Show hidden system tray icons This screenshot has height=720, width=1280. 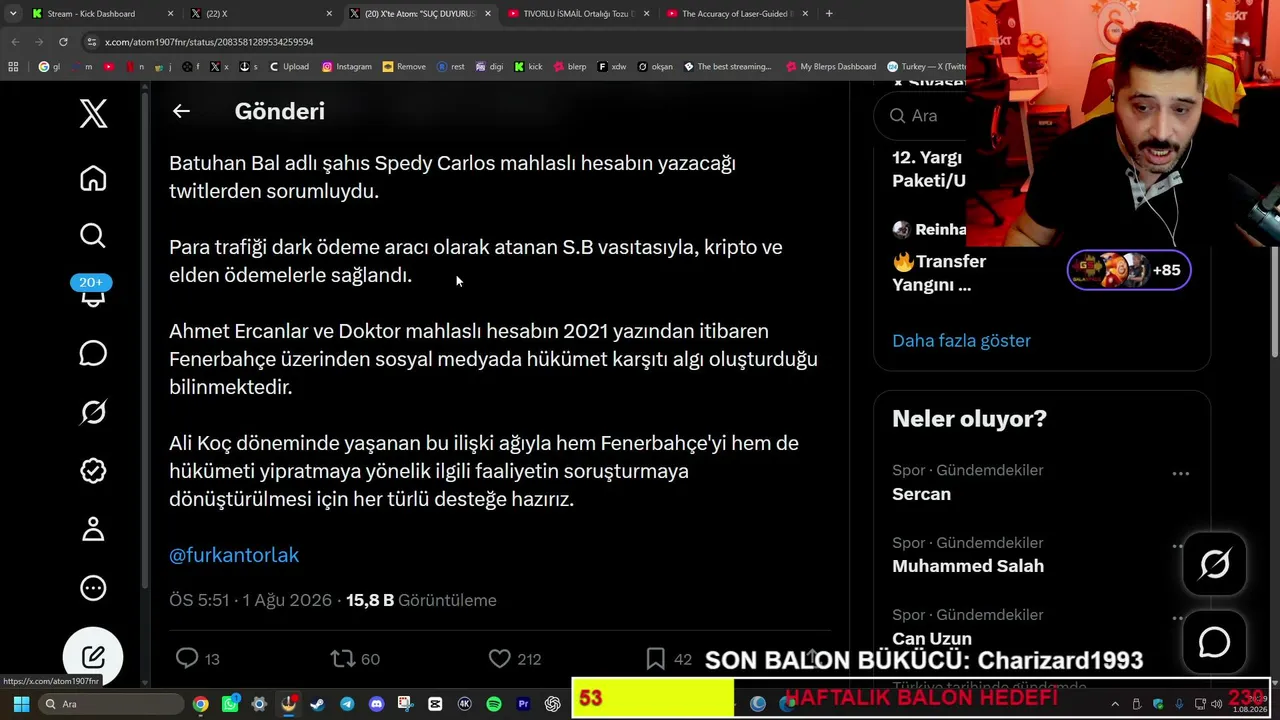[x=1115, y=704]
